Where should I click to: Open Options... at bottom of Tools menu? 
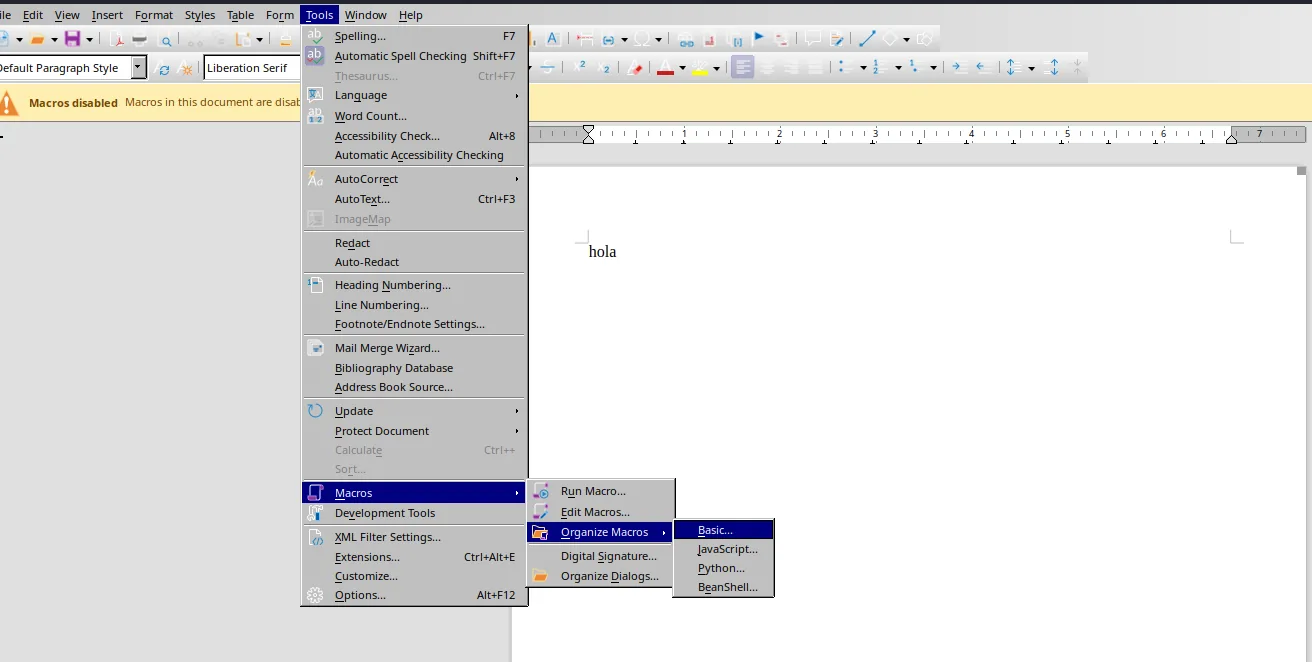414,595
